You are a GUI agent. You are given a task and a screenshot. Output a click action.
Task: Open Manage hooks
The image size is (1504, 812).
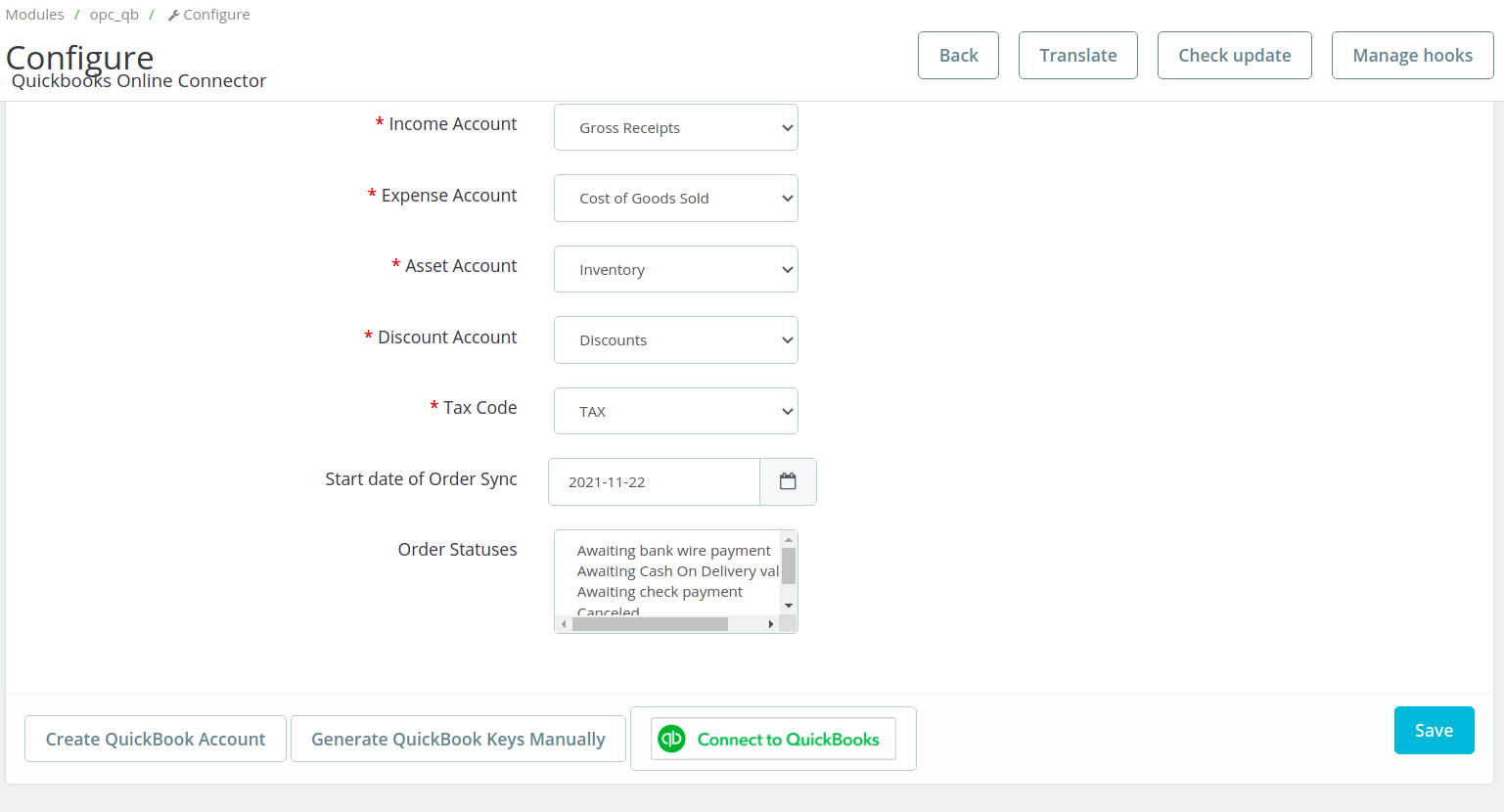[1413, 55]
